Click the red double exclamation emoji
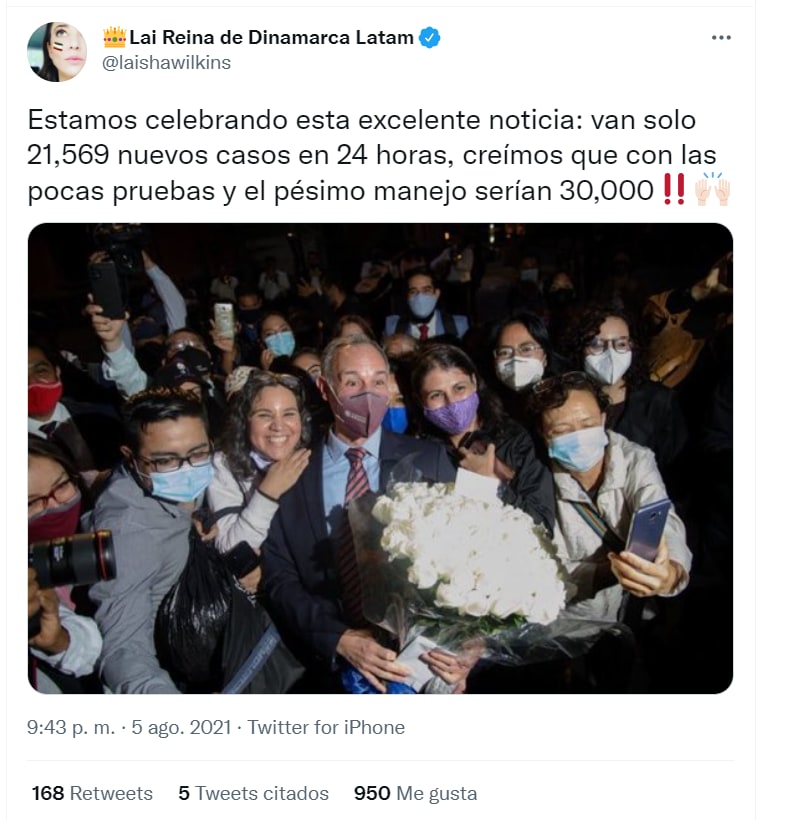Image resolution: width=789 pixels, height=820 pixels. pyautogui.click(x=673, y=190)
